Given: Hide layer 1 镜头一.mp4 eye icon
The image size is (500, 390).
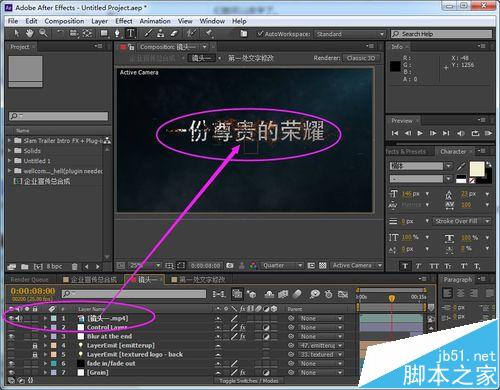Looking at the screenshot, I should point(11,318).
